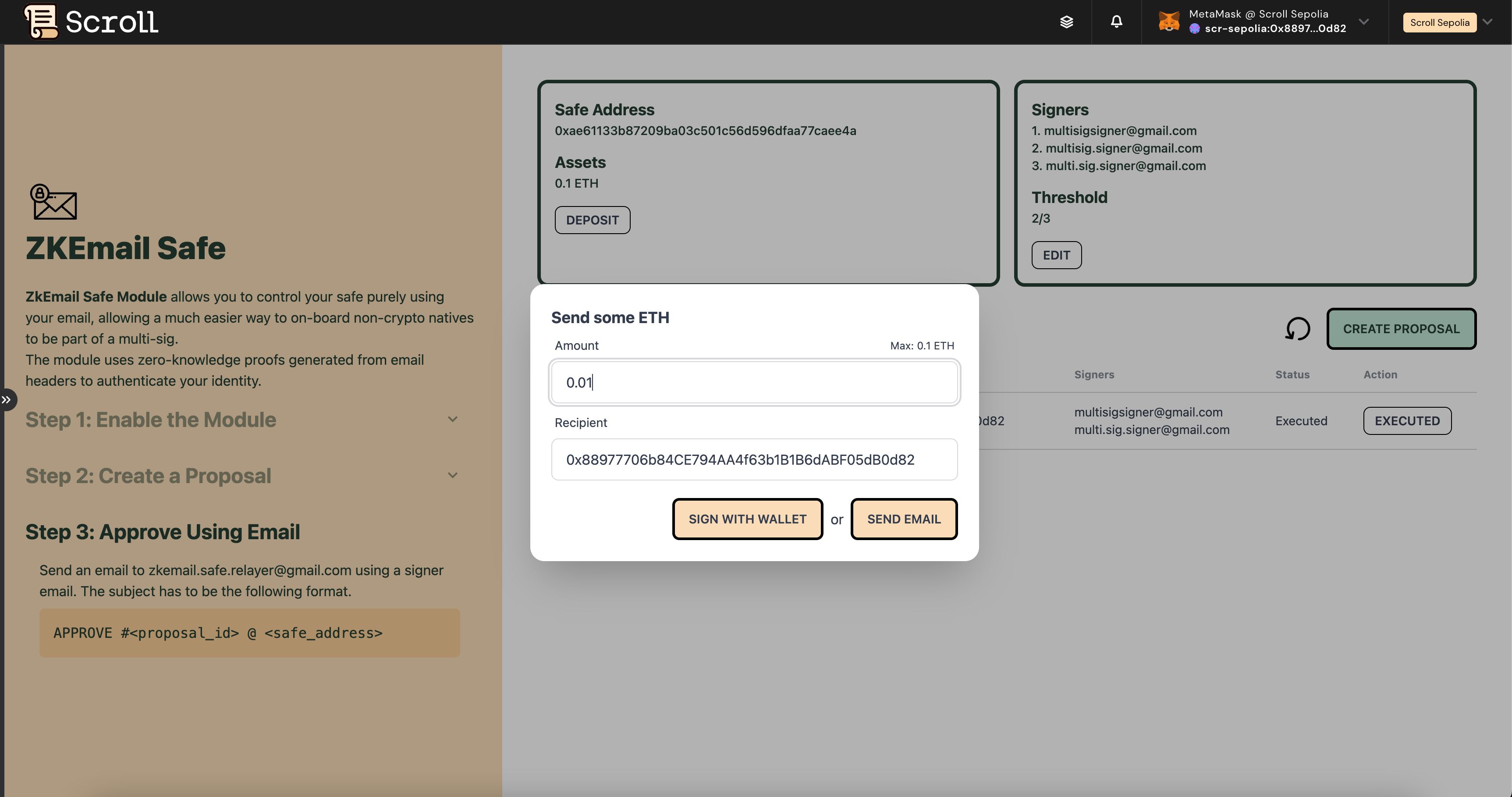Image resolution: width=1512 pixels, height=797 pixels.
Task: Select the DEPOSIT button for assets
Action: 591,219
